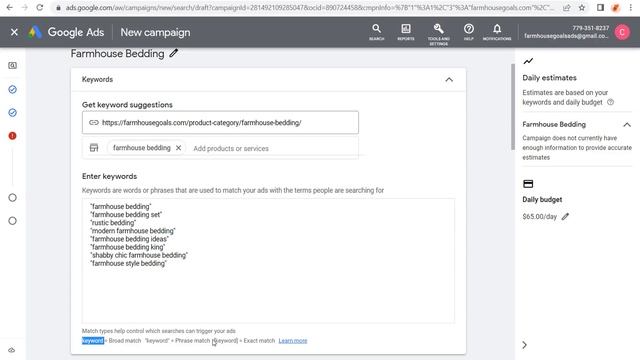Image resolution: width=640 pixels, height=360 pixels.
Task: Open the Learn more match types link
Action: point(293,341)
